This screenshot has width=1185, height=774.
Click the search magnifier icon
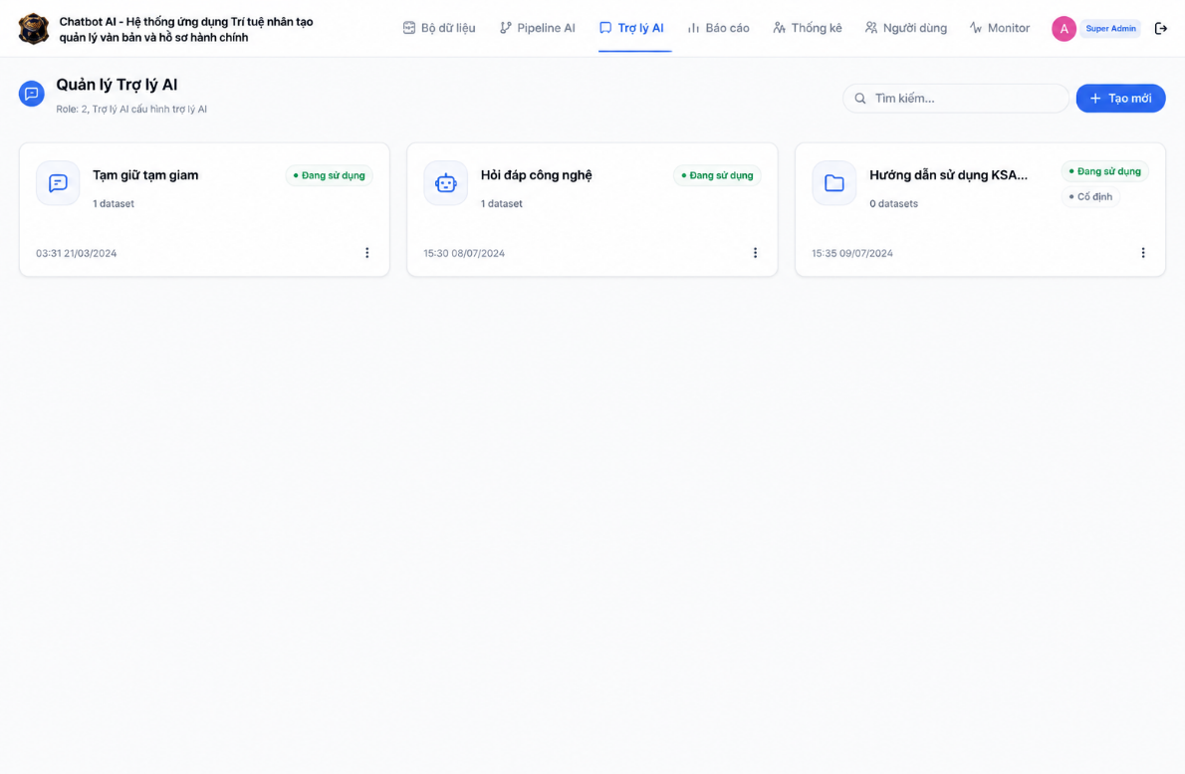click(x=860, y=98)
